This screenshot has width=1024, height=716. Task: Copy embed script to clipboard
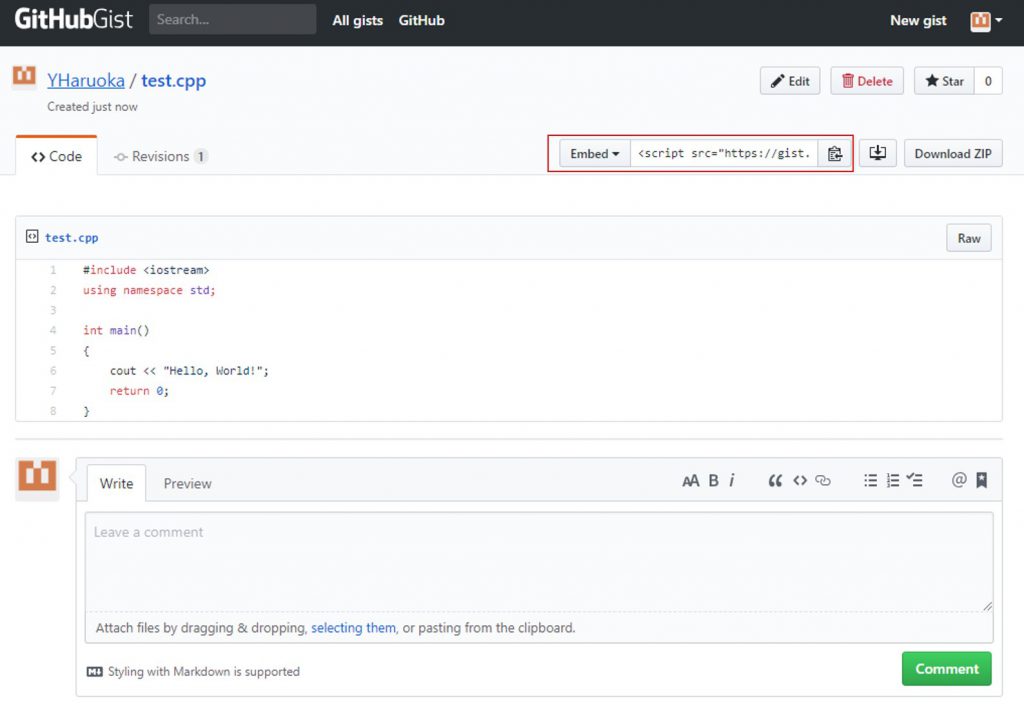pos(835,154)
